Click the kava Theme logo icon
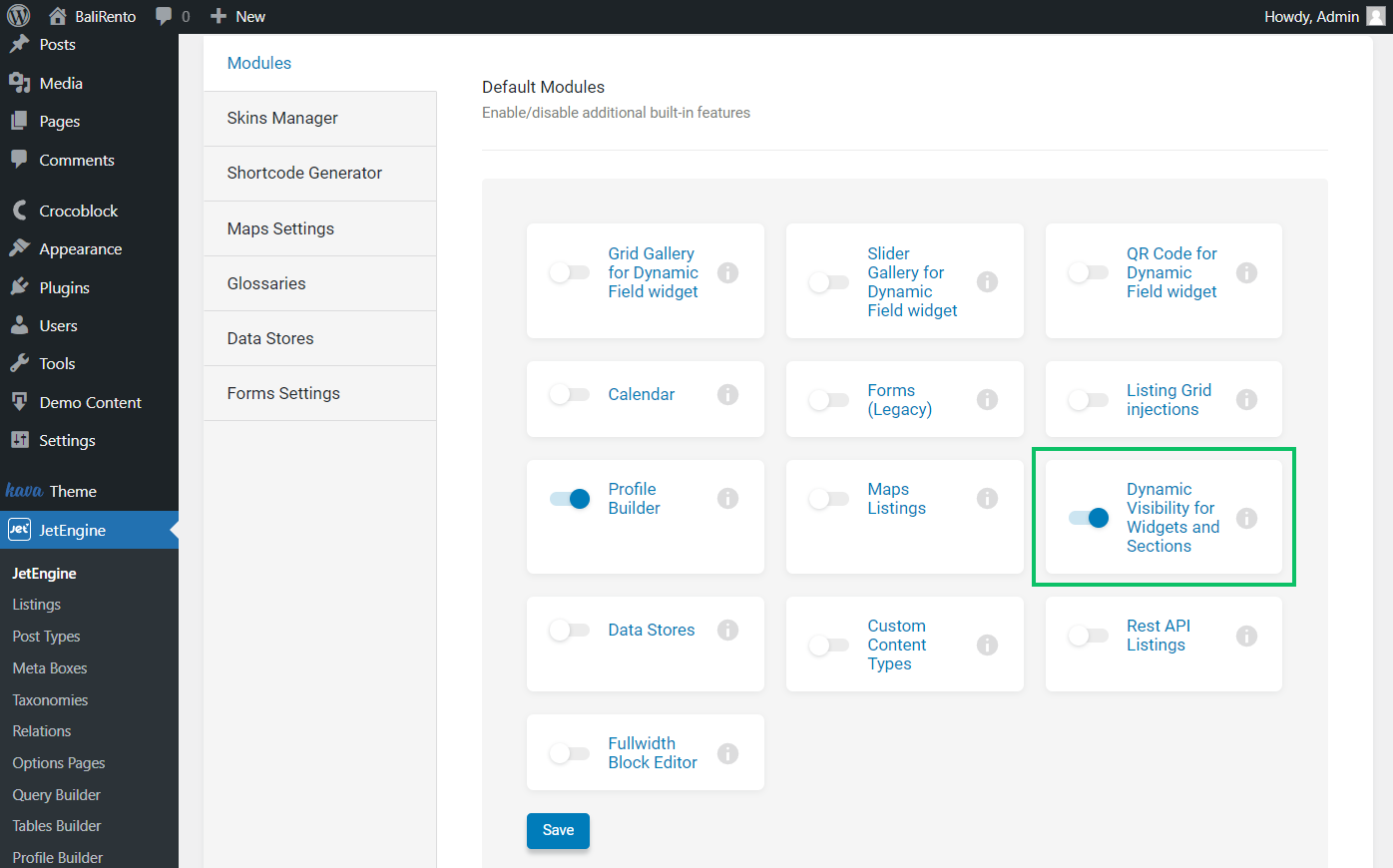This screenshot has width=1393, height=868. click(24, 491)
